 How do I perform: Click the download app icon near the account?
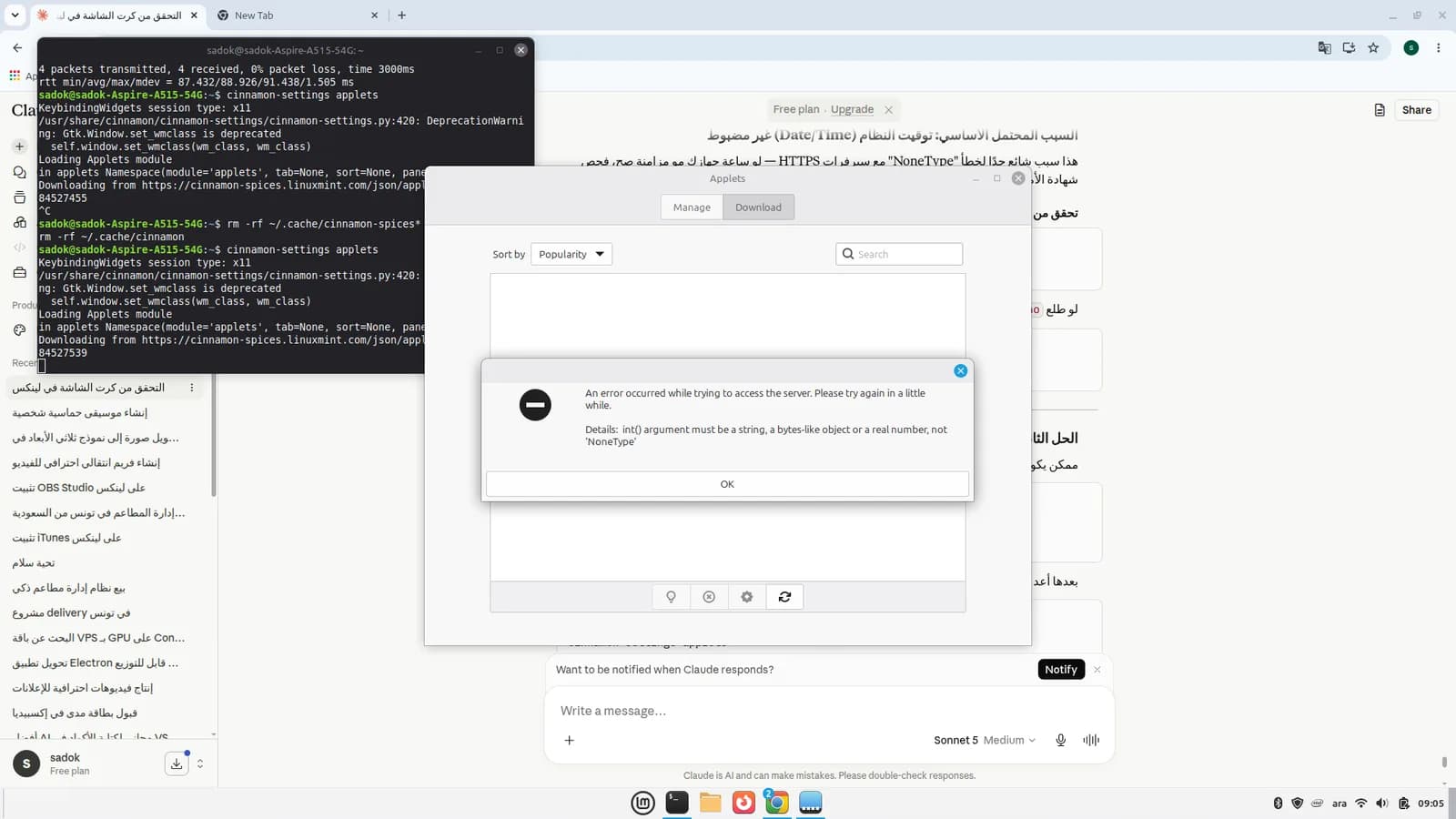point(177,763)
